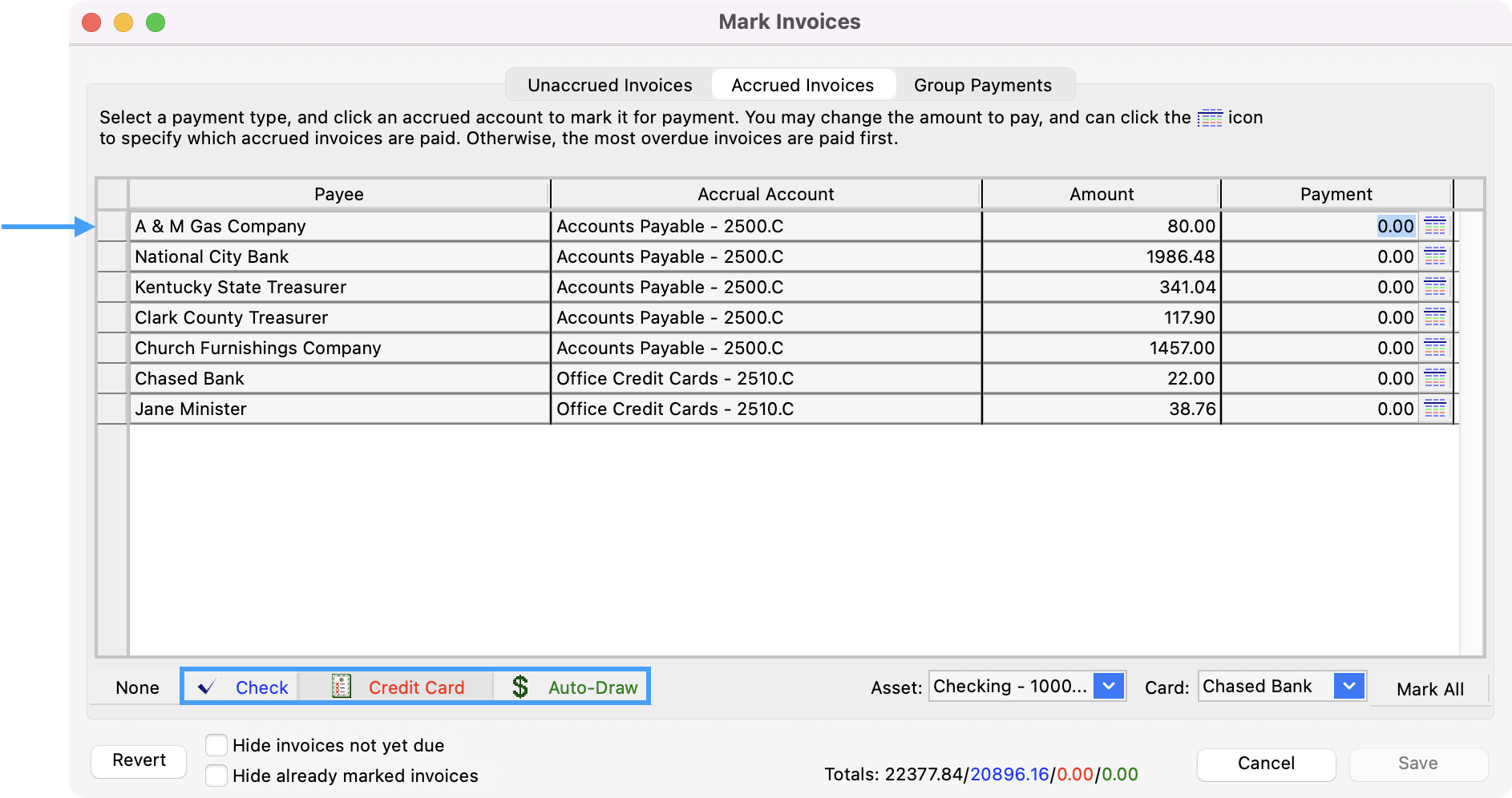Screen dimensions: 1512x798
Task: Open invoice detail icon for National City Bank
Action: [1435, 257]
